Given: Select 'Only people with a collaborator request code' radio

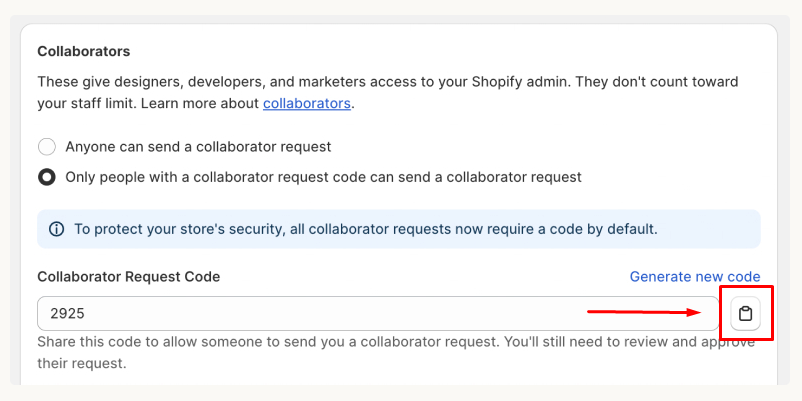Looking at the screenshot, I should point(47,177).
